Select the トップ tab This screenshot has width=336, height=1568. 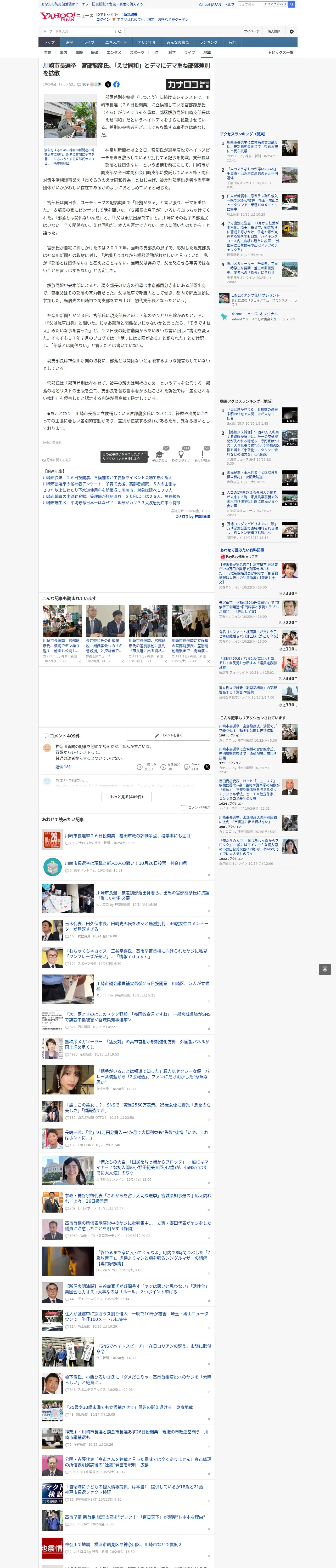coord(49,43)
